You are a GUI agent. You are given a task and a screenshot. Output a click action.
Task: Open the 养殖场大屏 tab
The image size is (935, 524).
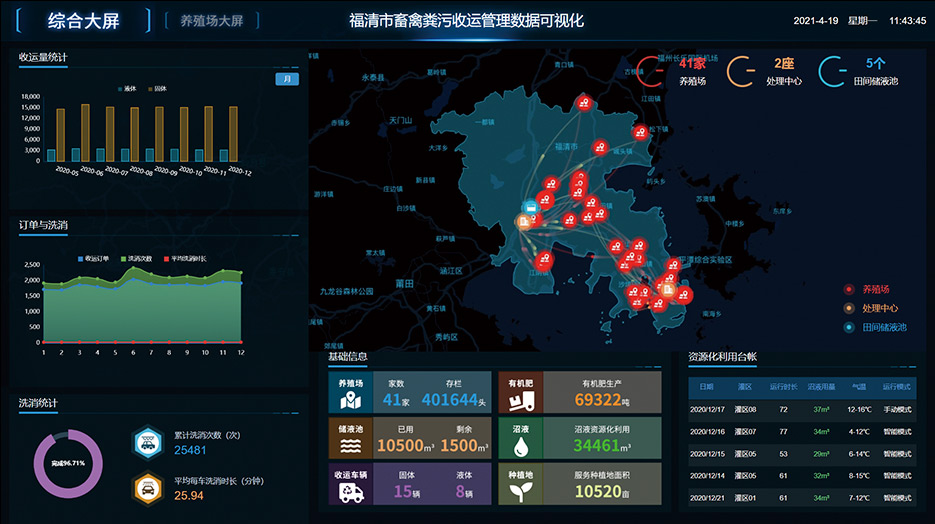212,21
